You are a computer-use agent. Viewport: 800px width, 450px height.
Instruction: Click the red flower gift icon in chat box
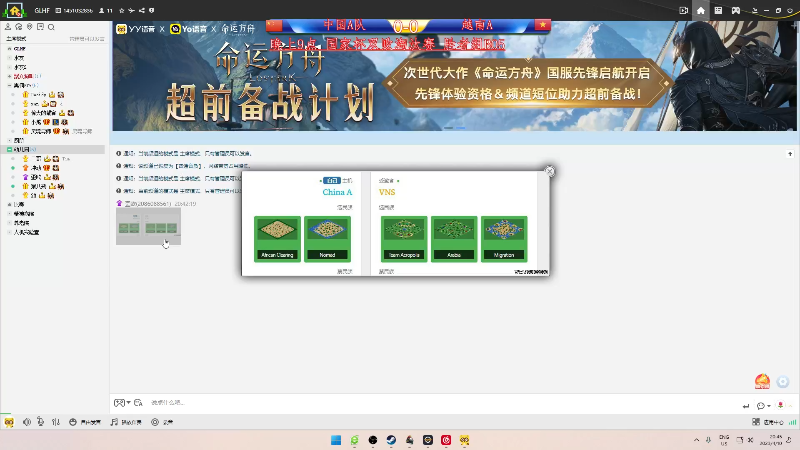780,405
